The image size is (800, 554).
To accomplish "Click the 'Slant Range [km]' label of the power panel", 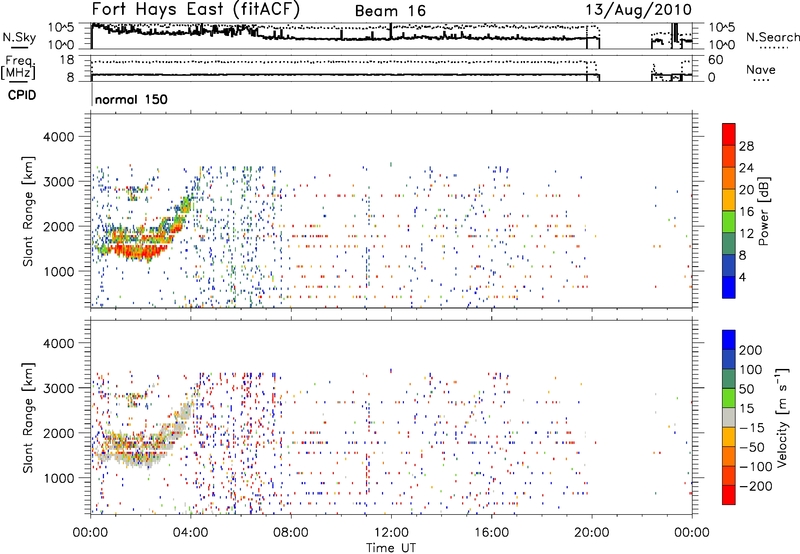I will (28, 211).
